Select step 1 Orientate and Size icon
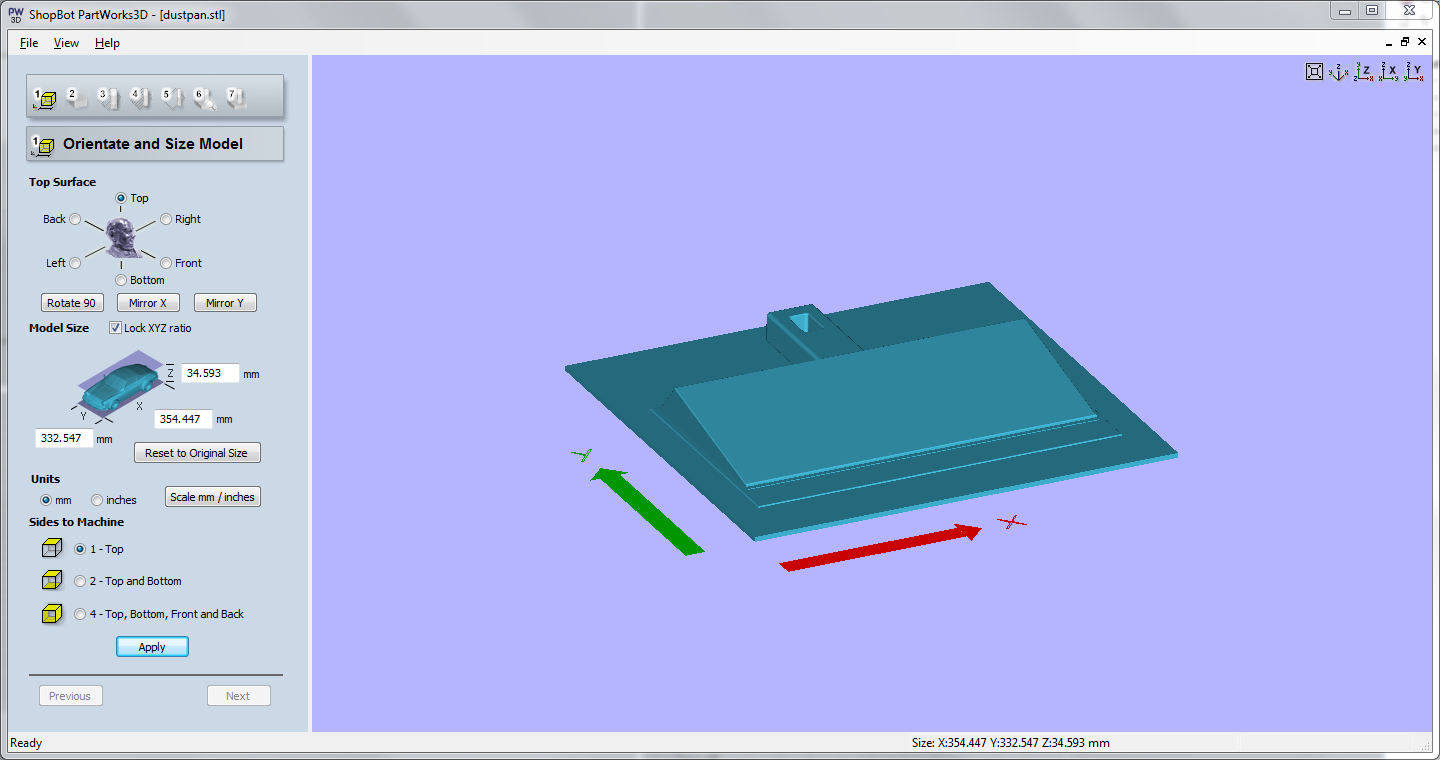The height and width of the screenshot is (760, 1440). pyautogui.click(x=44, y=98)
